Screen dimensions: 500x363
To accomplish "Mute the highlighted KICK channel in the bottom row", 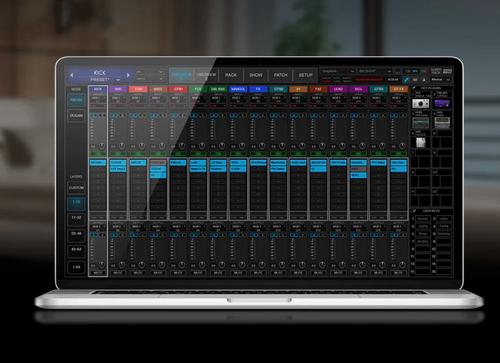I will coord(98,273).
